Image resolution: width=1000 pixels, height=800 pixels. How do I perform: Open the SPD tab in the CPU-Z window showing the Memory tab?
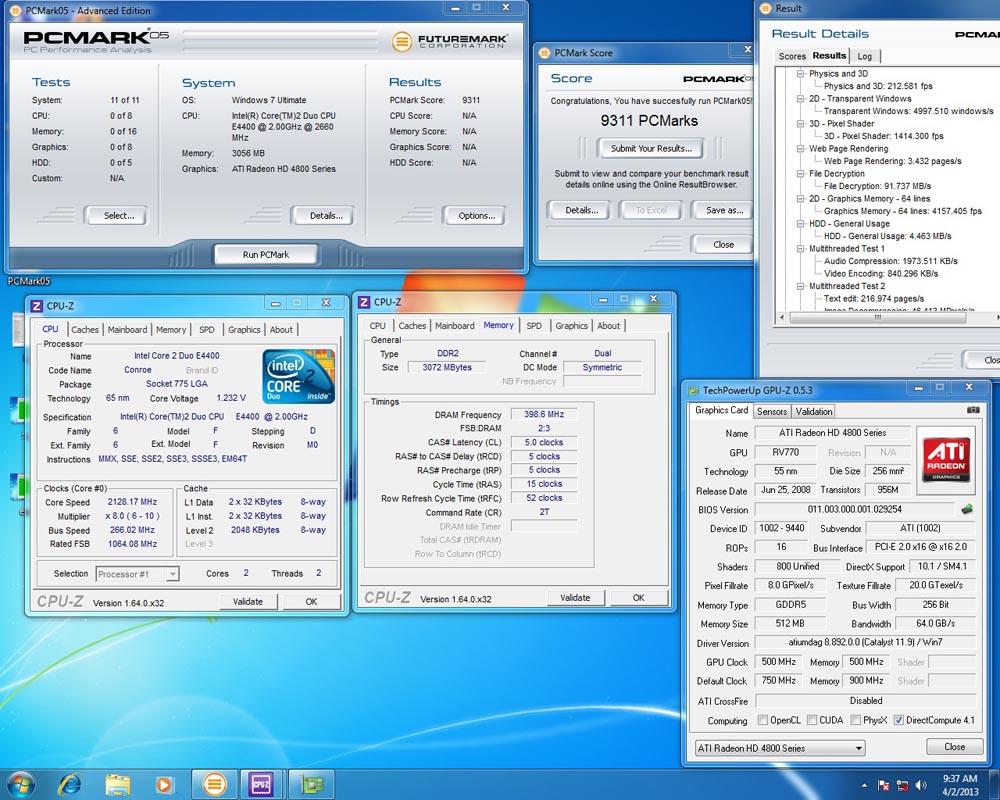[x=534, y=326]
